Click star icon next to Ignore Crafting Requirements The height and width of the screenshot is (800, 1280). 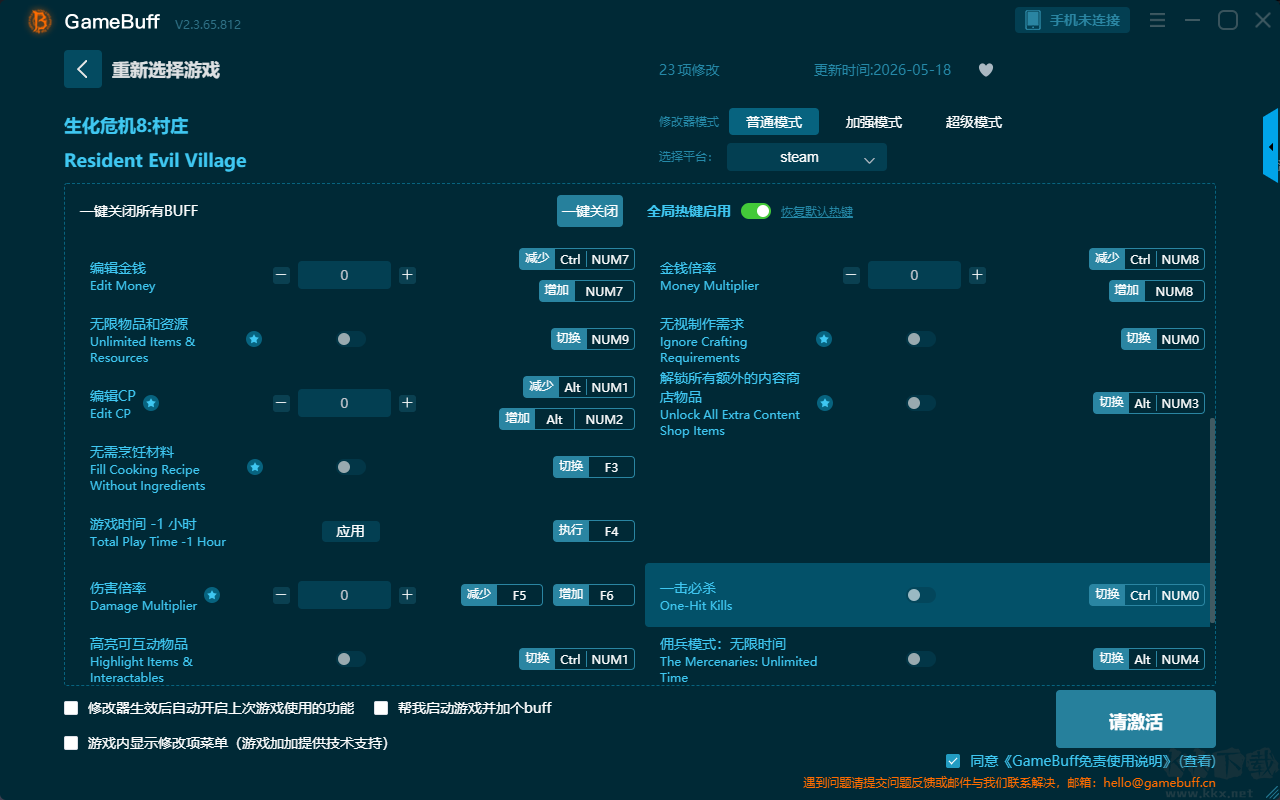pyautogui.click(x=824, y=339)
